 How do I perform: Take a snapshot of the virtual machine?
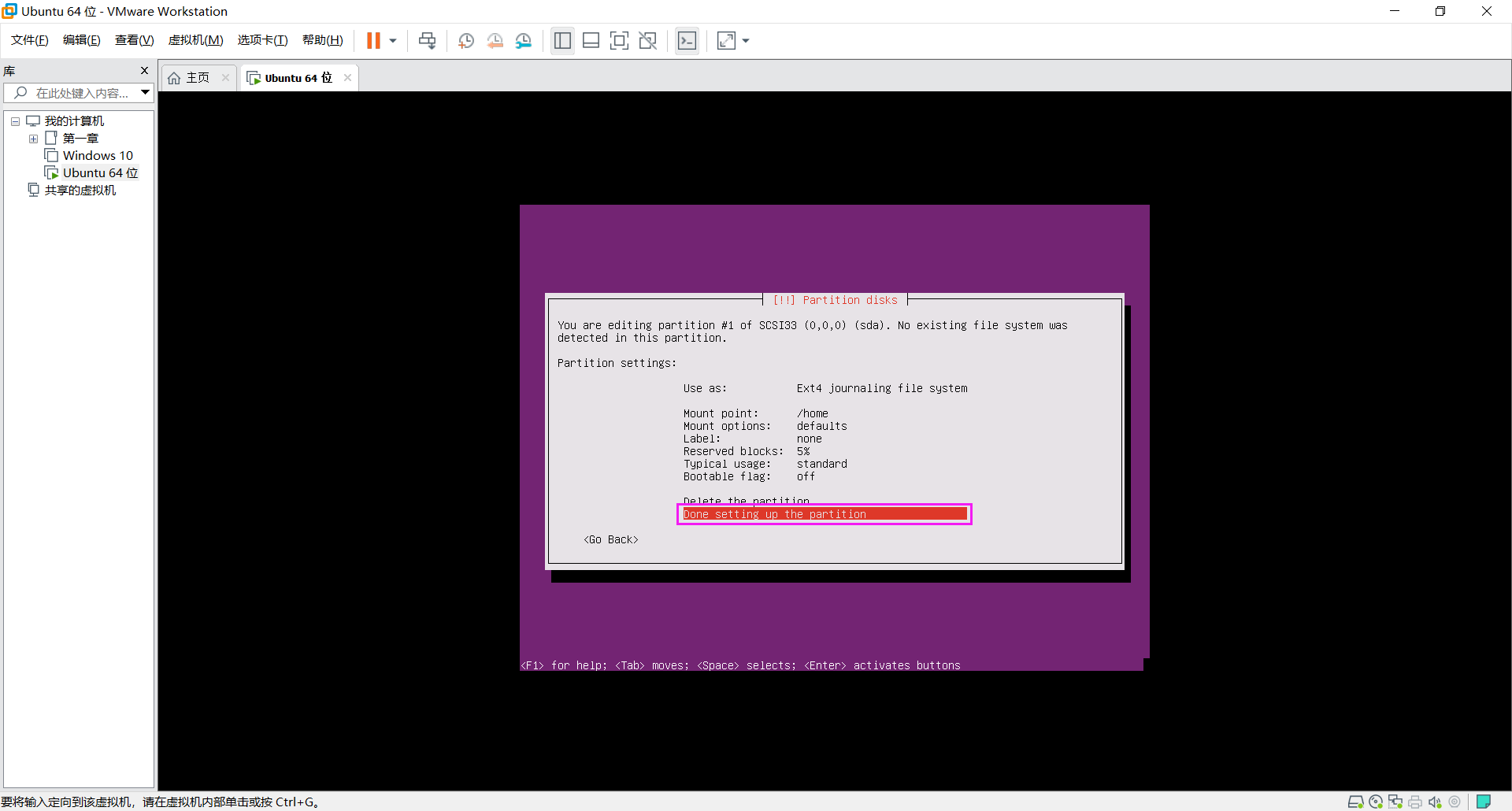coord(466,41)
